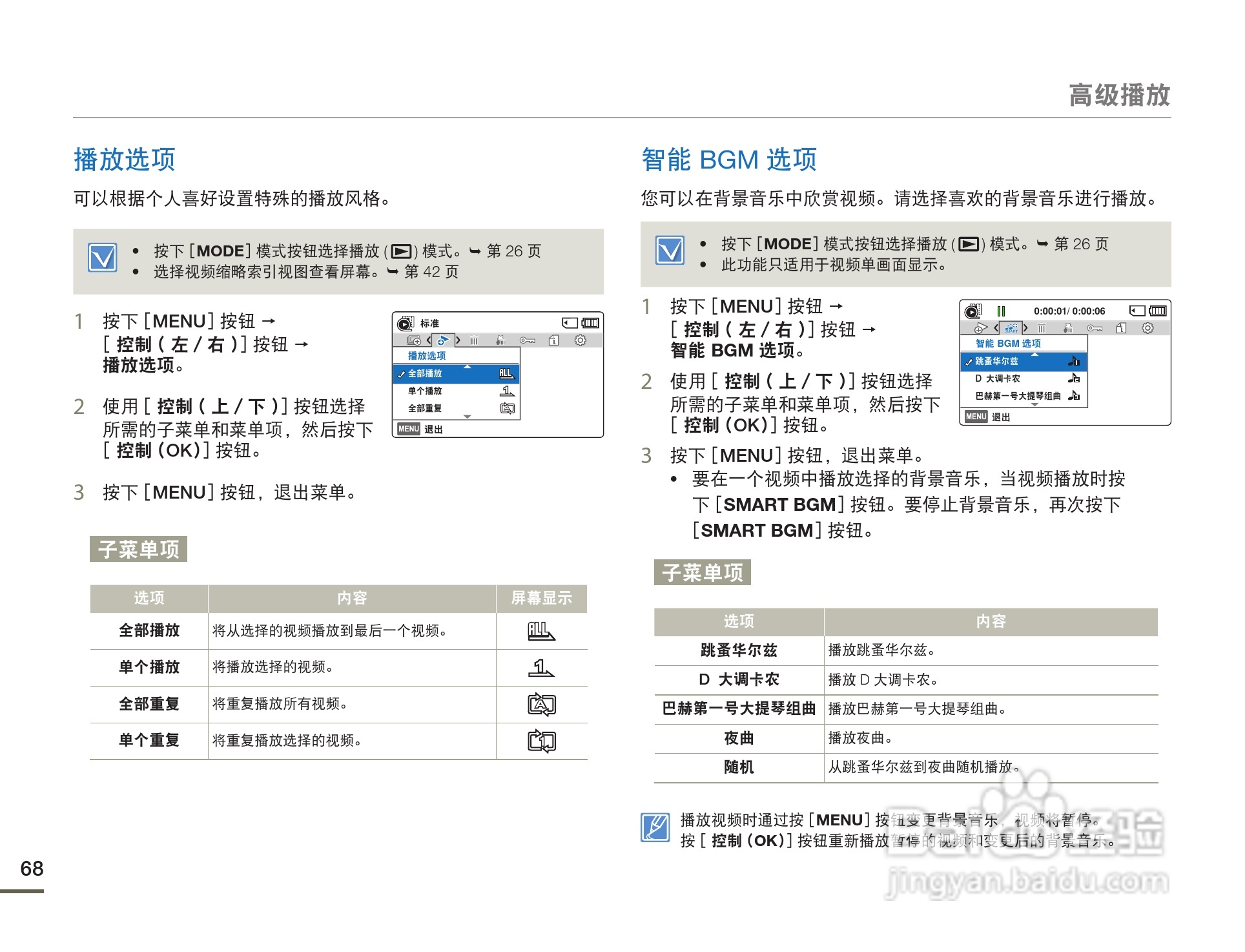Click left chevron in BGM menu bar
The width and height of the screenshot is (1245, 952).
coord(996,328)
